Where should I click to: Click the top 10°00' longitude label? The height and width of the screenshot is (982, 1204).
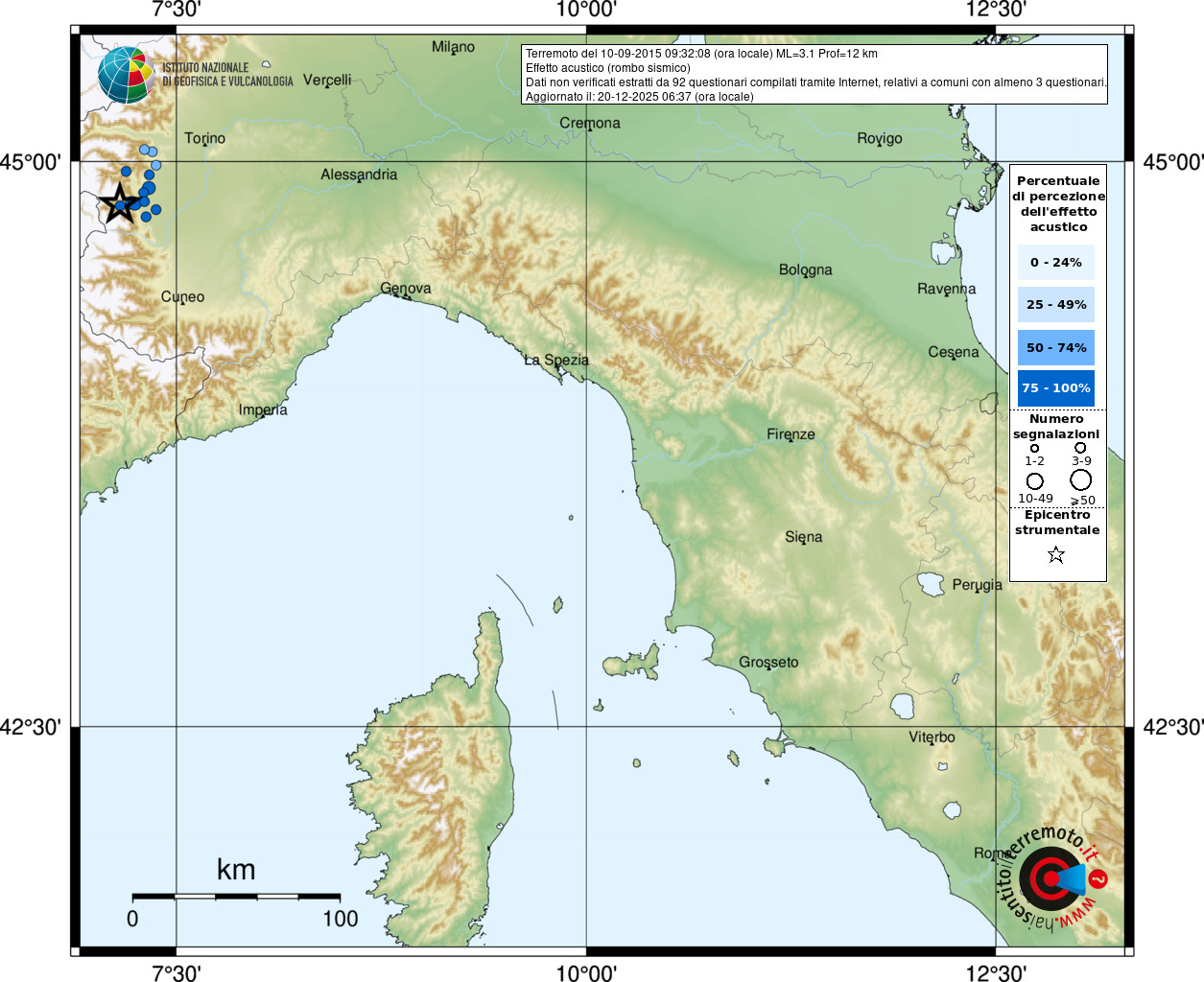(x=586, y=10)
